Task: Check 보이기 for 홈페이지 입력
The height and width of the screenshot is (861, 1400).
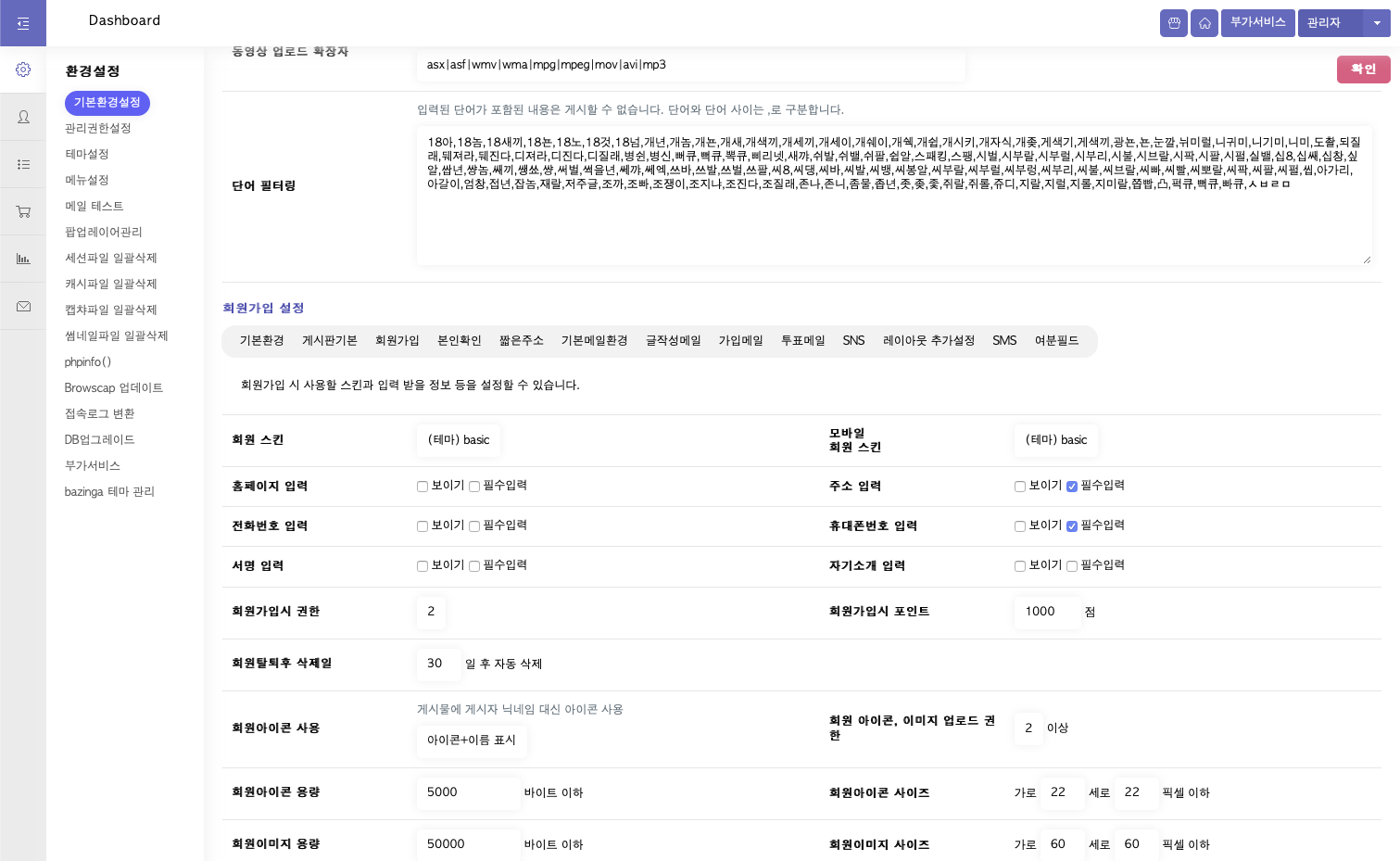Action: point(423,487)
